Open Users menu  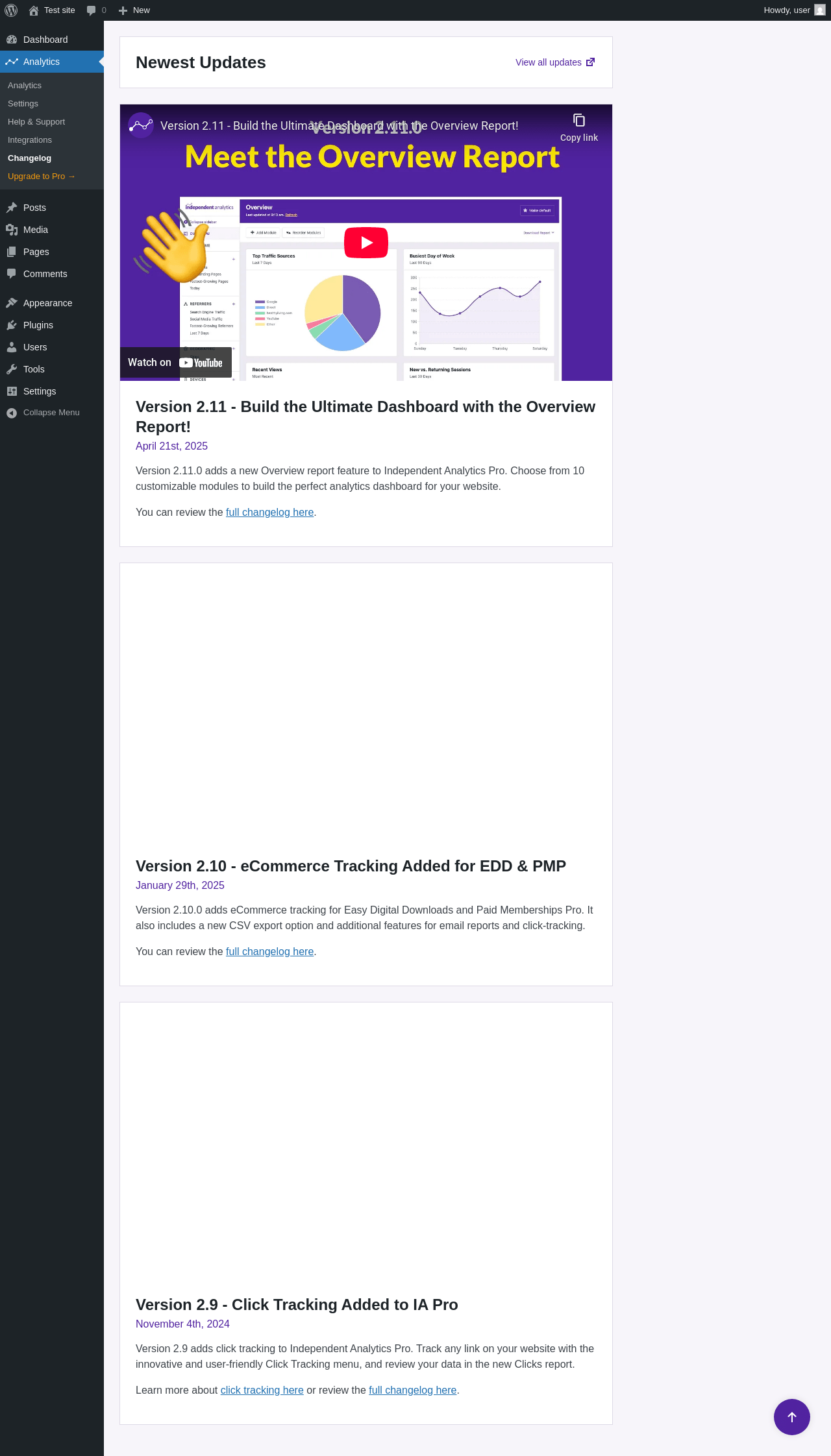click(52, 347)
